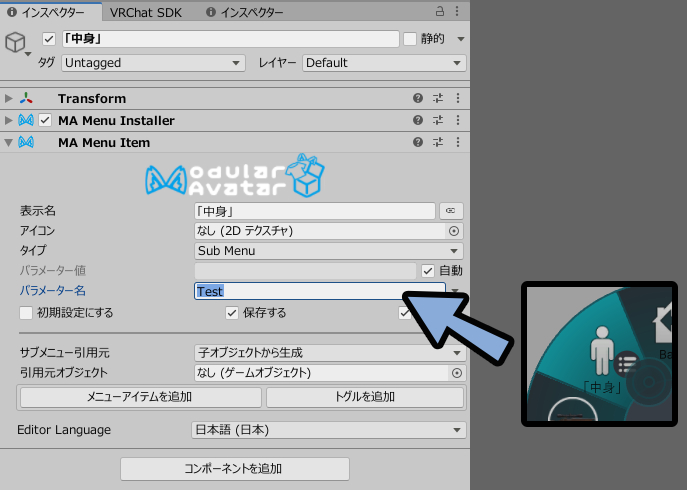687x490 pixels.
Task: Open the cube icon's small dropdown arrow
Action: (x=28, y=54)
